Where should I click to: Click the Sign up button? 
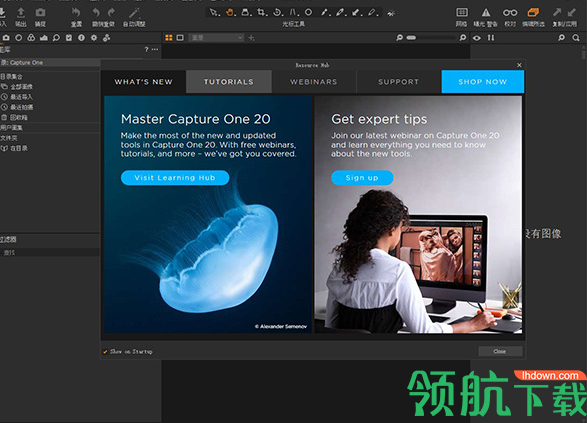(362, 178)
